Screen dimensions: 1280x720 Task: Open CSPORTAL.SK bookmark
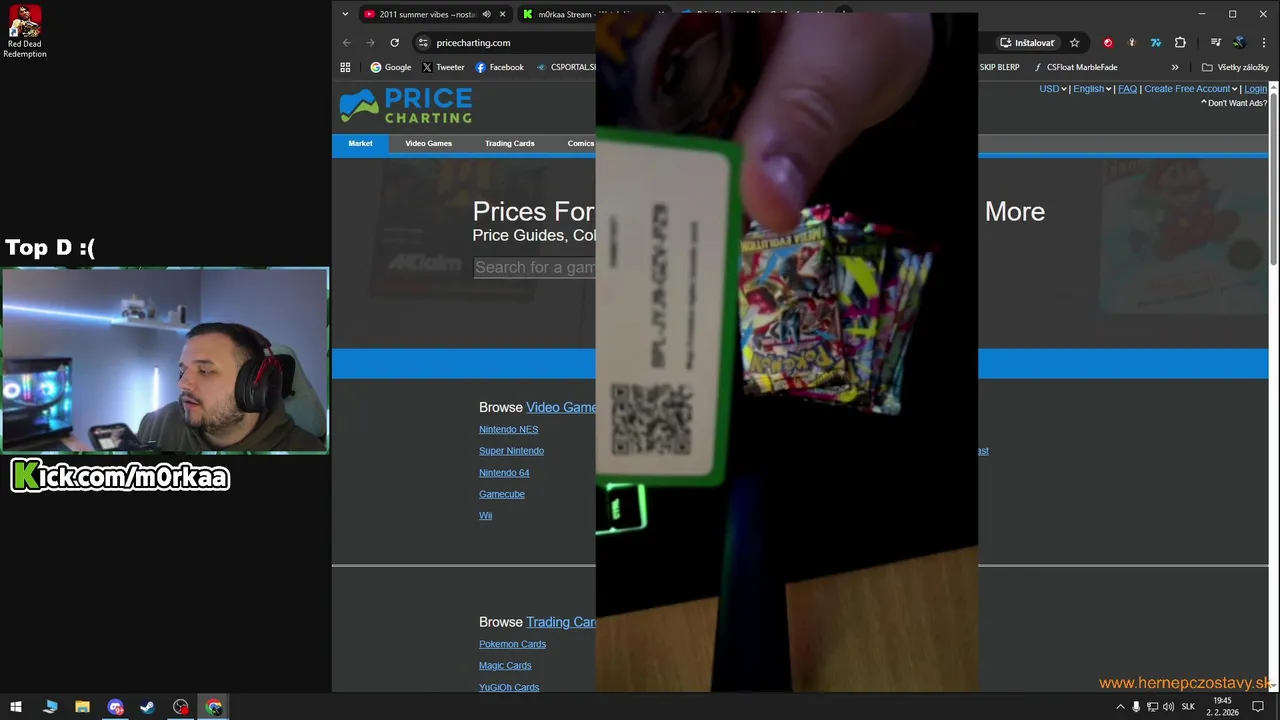[x=566, y=67]
